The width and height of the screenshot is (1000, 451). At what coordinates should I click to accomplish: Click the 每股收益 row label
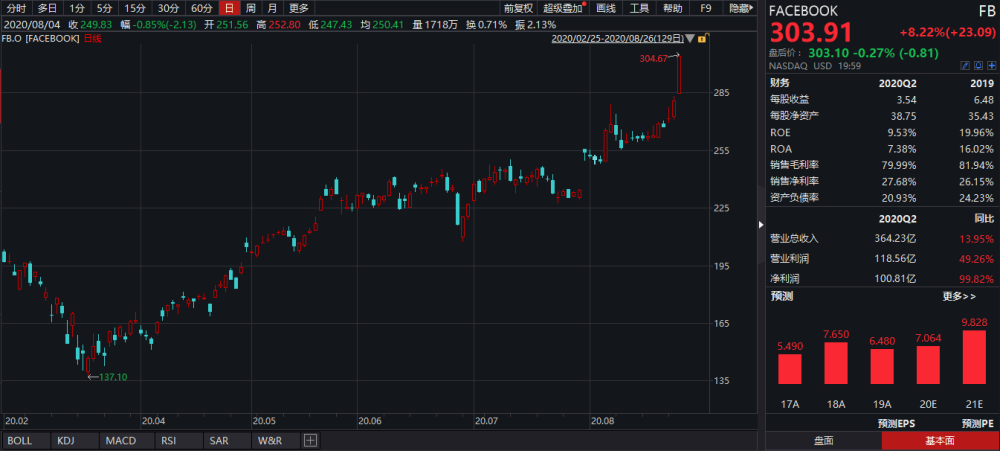(789, 100)
